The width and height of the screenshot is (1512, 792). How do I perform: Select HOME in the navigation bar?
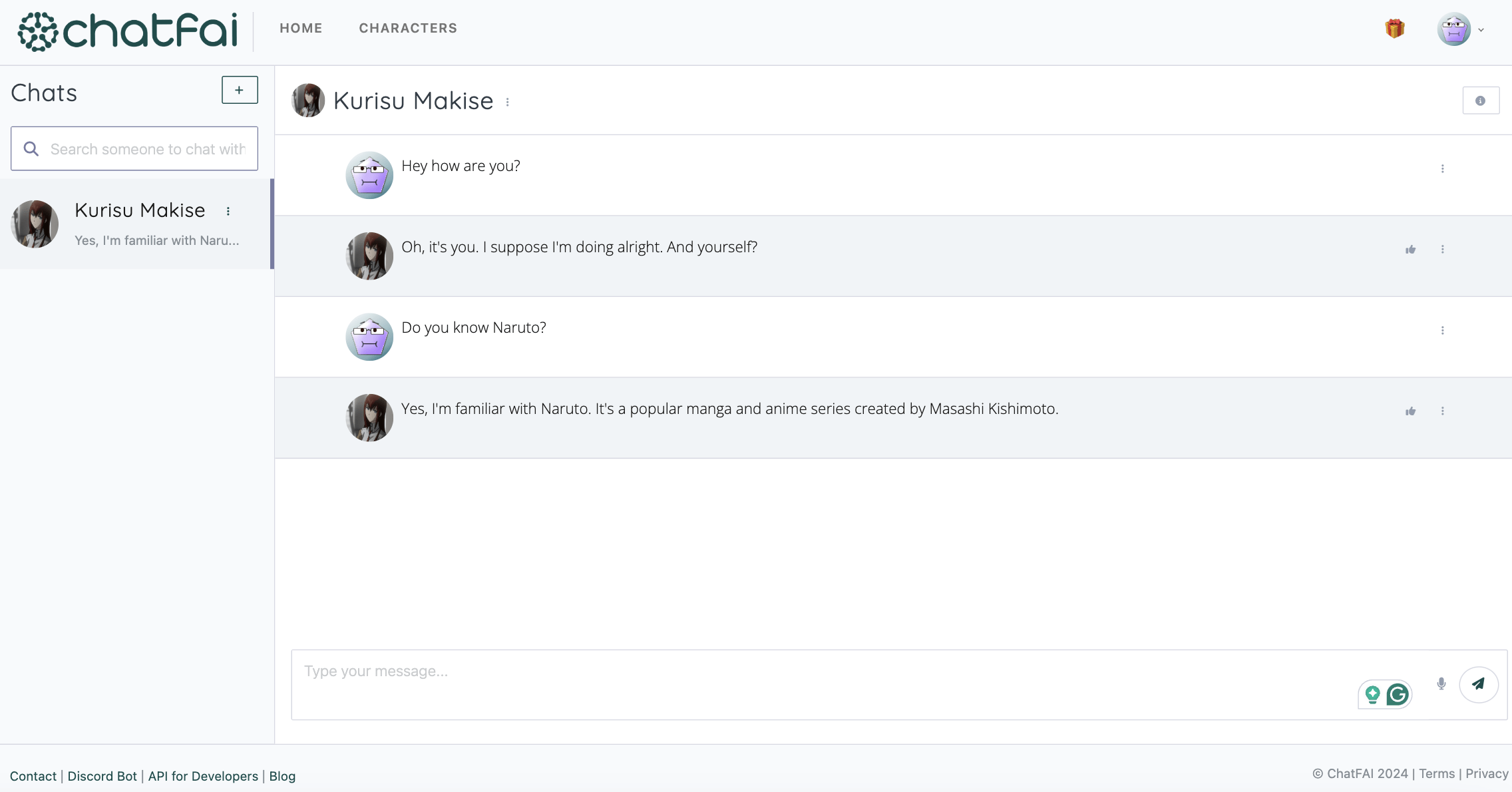point(301,28)
